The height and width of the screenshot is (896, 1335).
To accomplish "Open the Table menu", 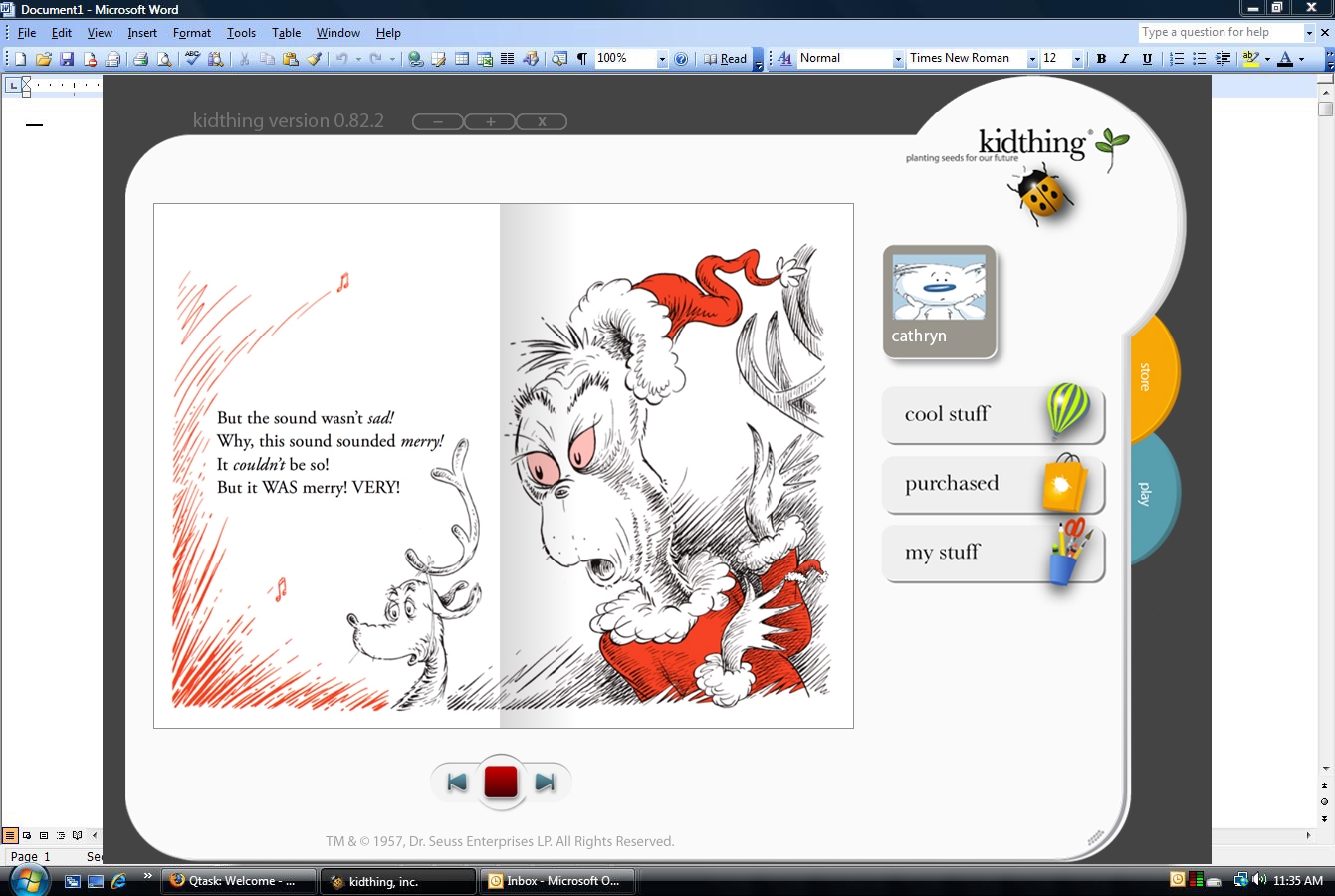I will click(x=287, y=33).
